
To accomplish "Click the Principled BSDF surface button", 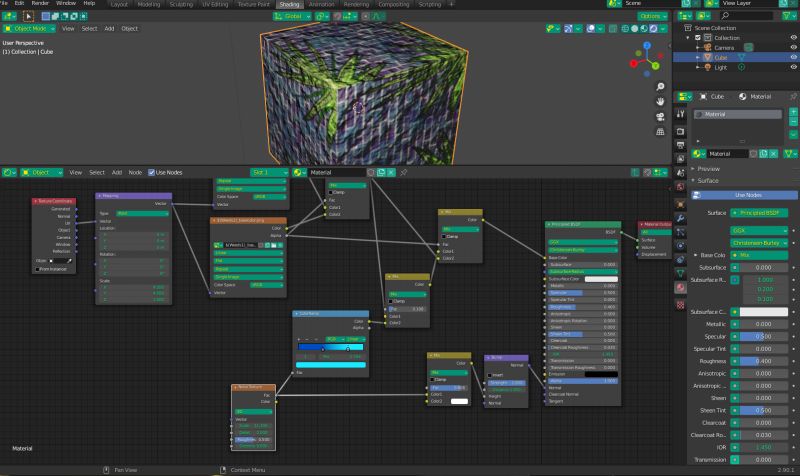I will (759, 213).
